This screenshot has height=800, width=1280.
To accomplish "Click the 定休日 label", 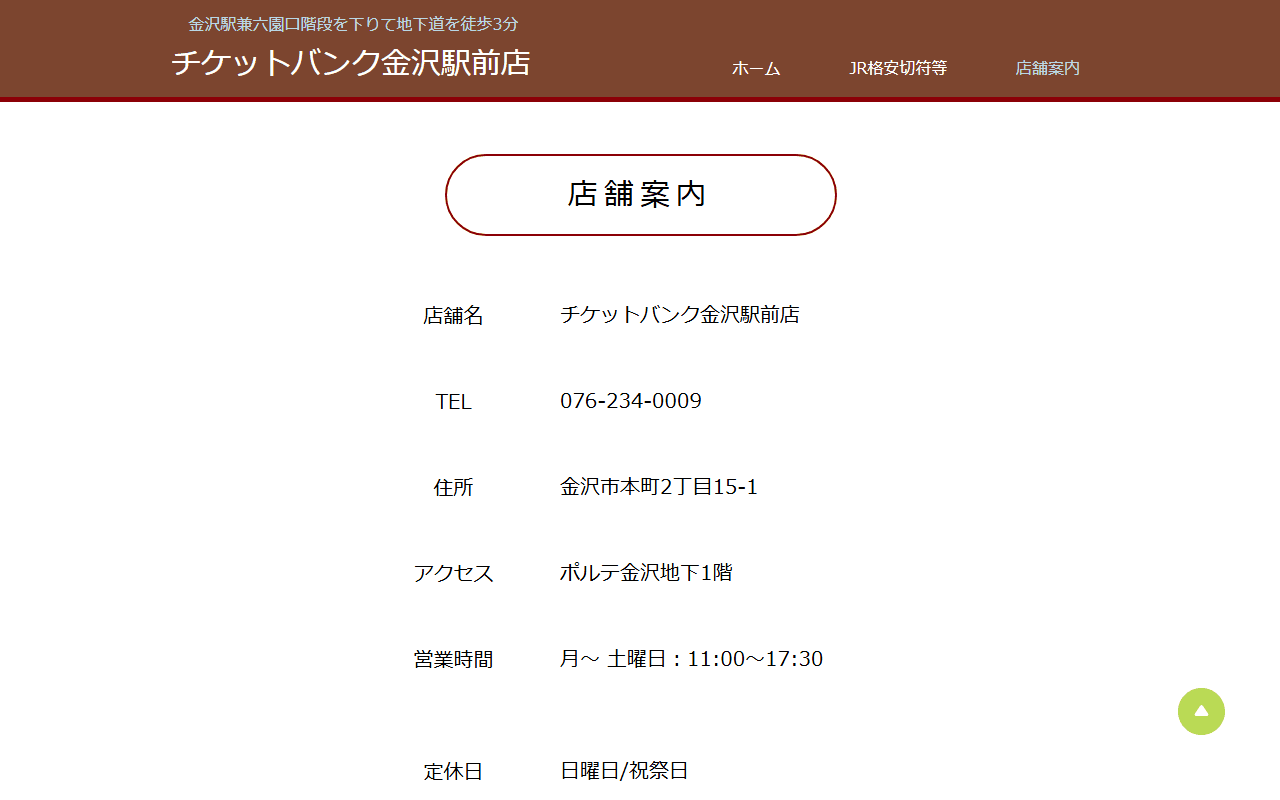I will click(453, 771).
